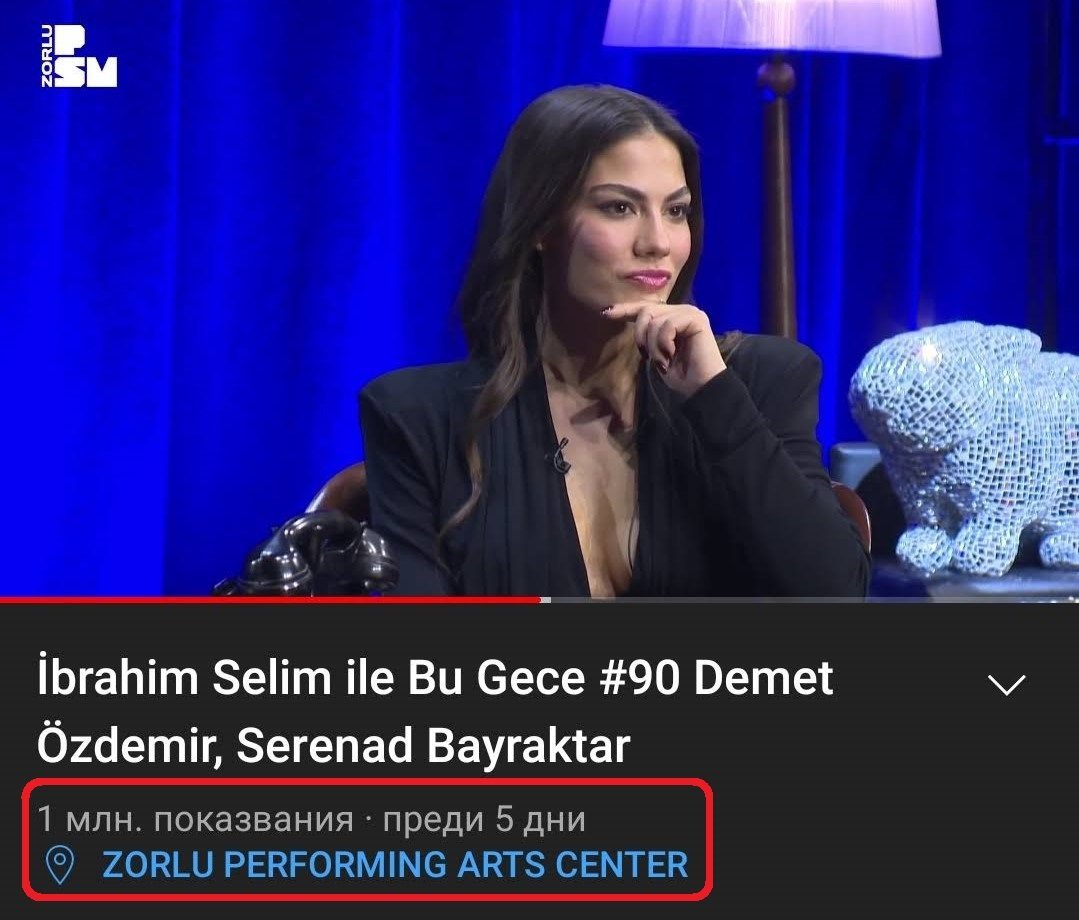
Task: Click Demet in the video title
Action: (763, 678)
